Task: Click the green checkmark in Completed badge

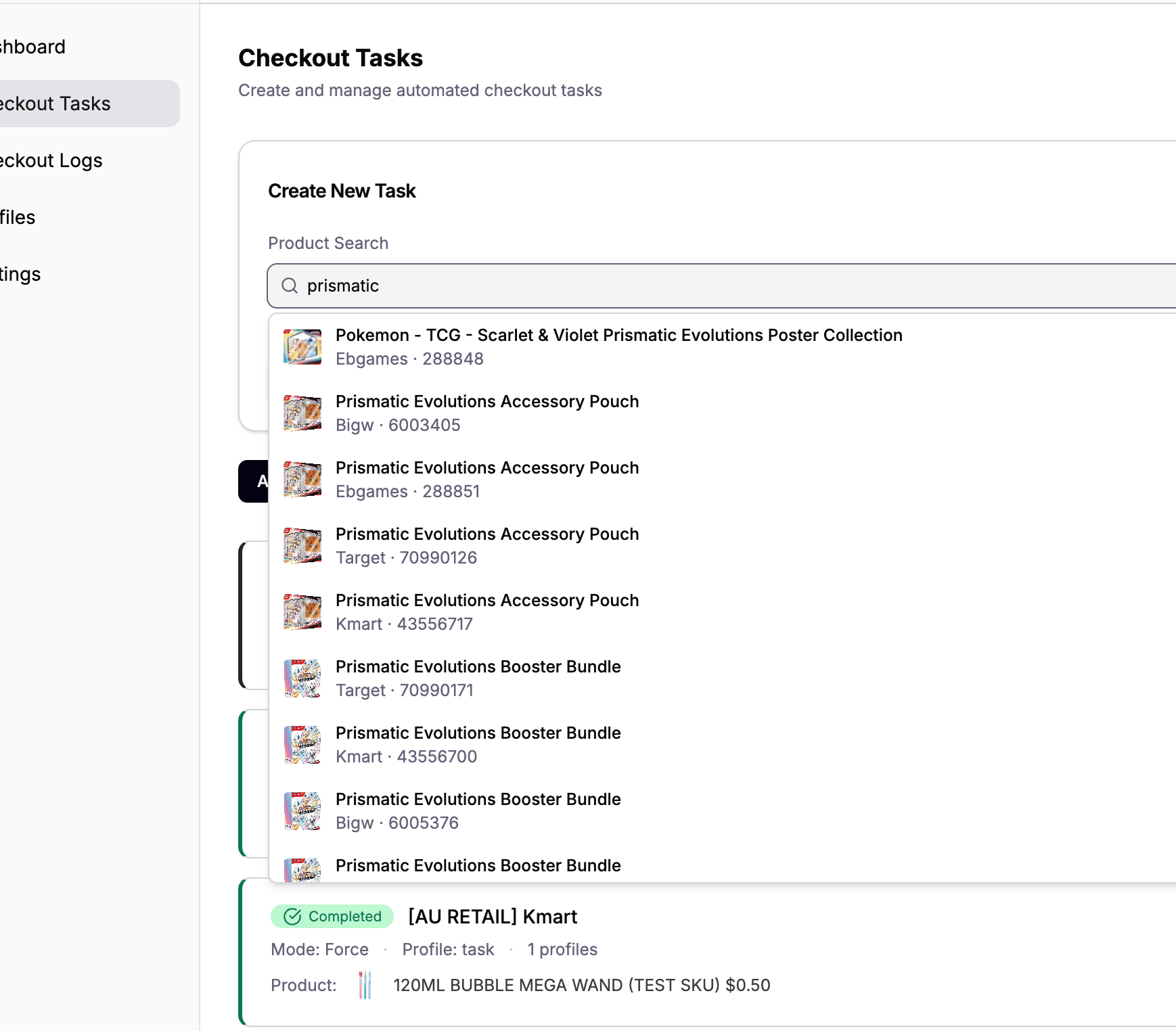Action: pyautogui.click(x=292, y=916)
